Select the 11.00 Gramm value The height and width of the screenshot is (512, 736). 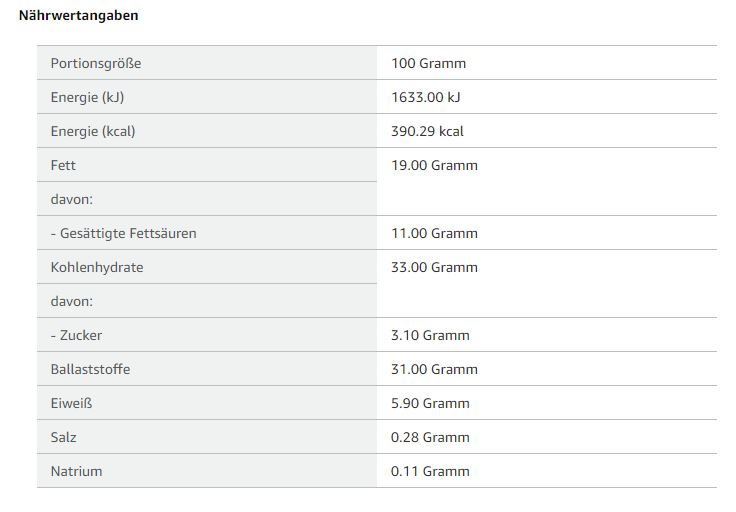tap(435, 233)
